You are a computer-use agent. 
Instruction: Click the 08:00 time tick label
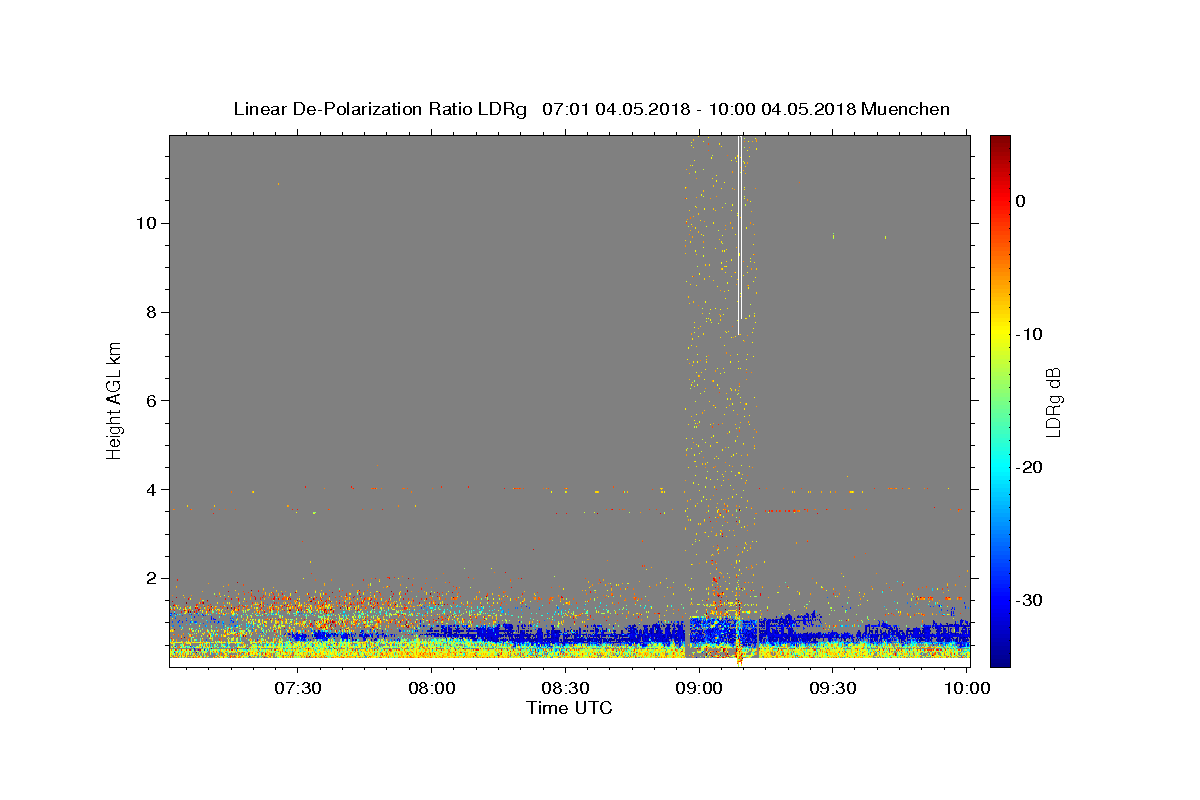(432, 688)
